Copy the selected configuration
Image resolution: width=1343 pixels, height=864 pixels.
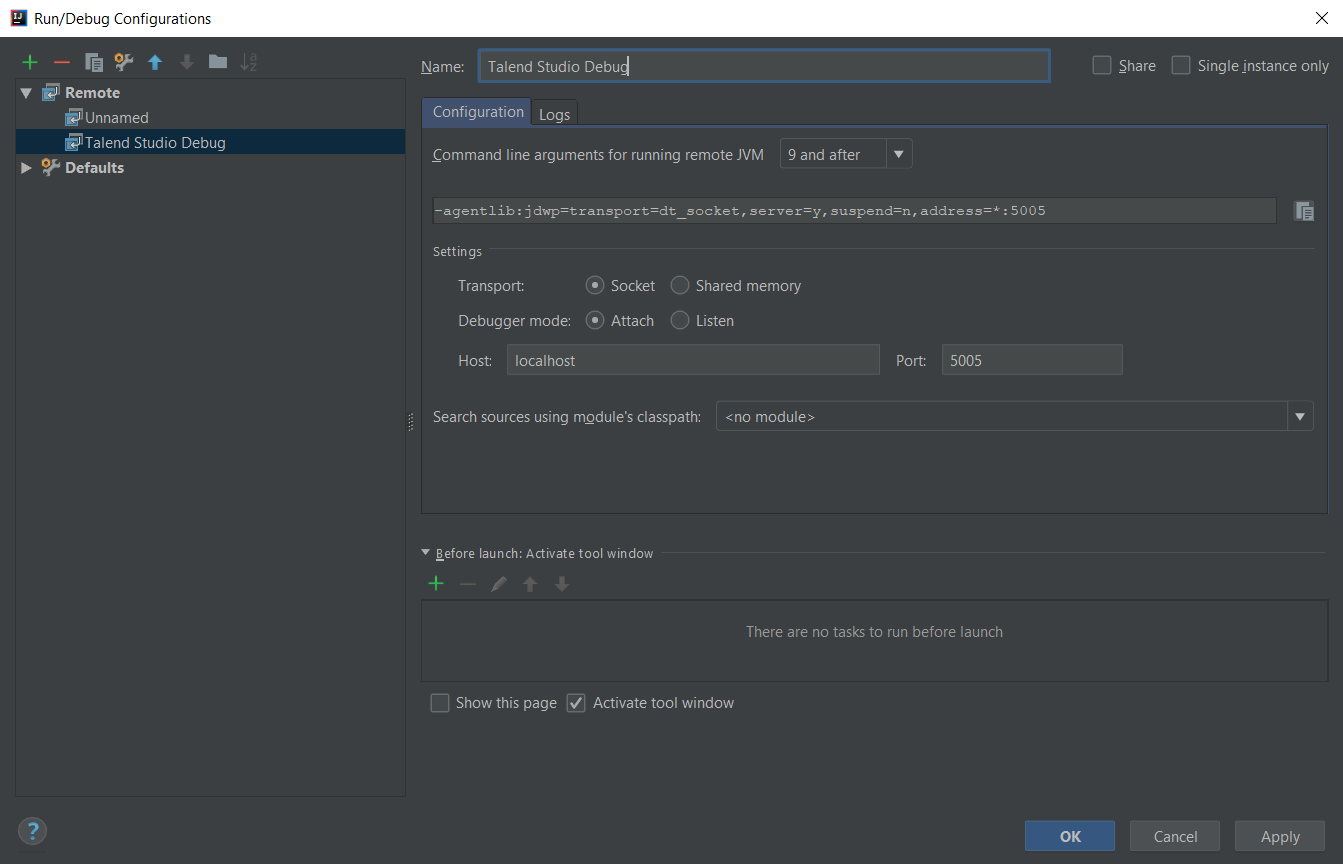point(92,61)
